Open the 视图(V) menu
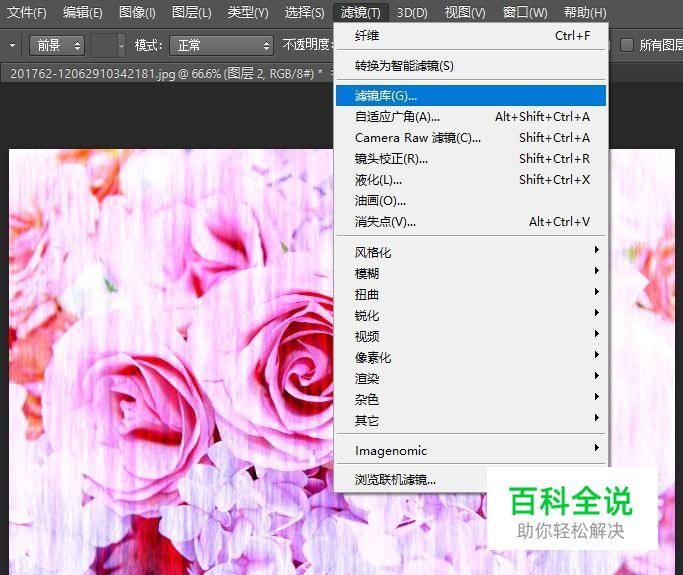 pos(465,12)
